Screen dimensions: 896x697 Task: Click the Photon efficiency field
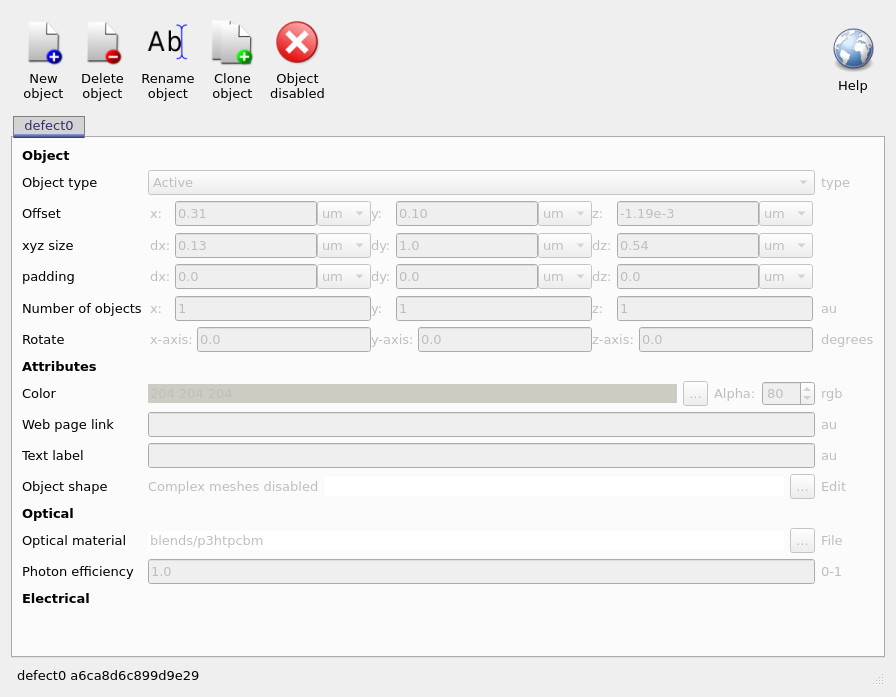pyautogui.click(x=480, y=571)
